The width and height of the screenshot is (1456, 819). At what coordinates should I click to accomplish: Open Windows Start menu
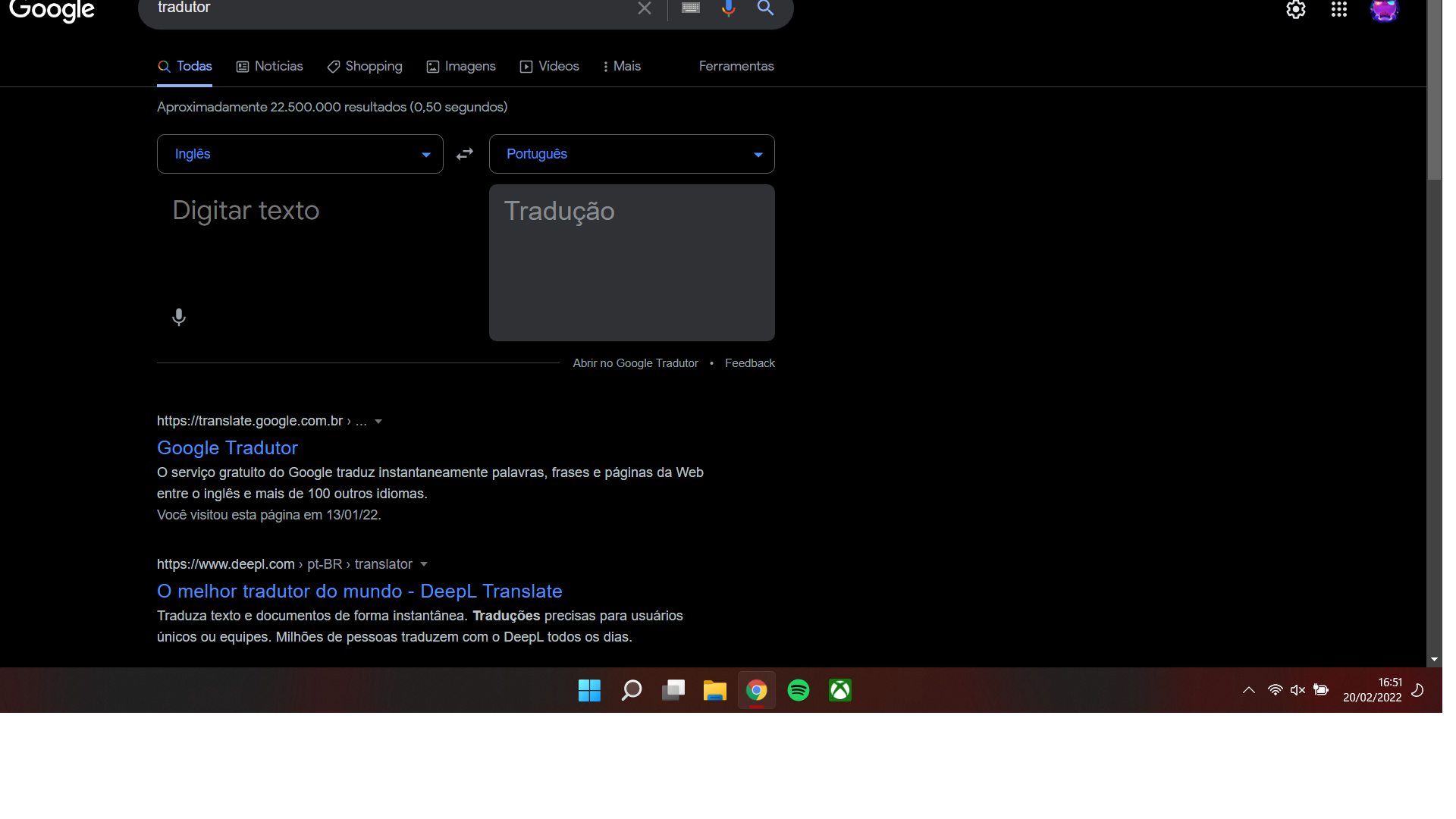pos(589,690)
